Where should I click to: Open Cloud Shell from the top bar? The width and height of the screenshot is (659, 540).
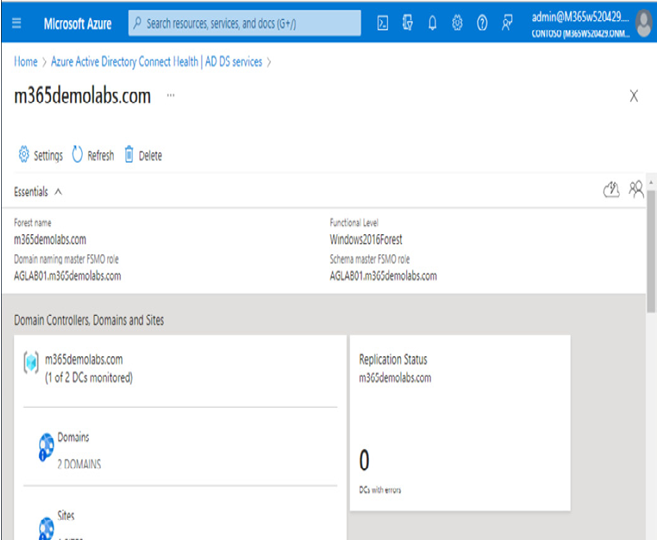[382, 23]
